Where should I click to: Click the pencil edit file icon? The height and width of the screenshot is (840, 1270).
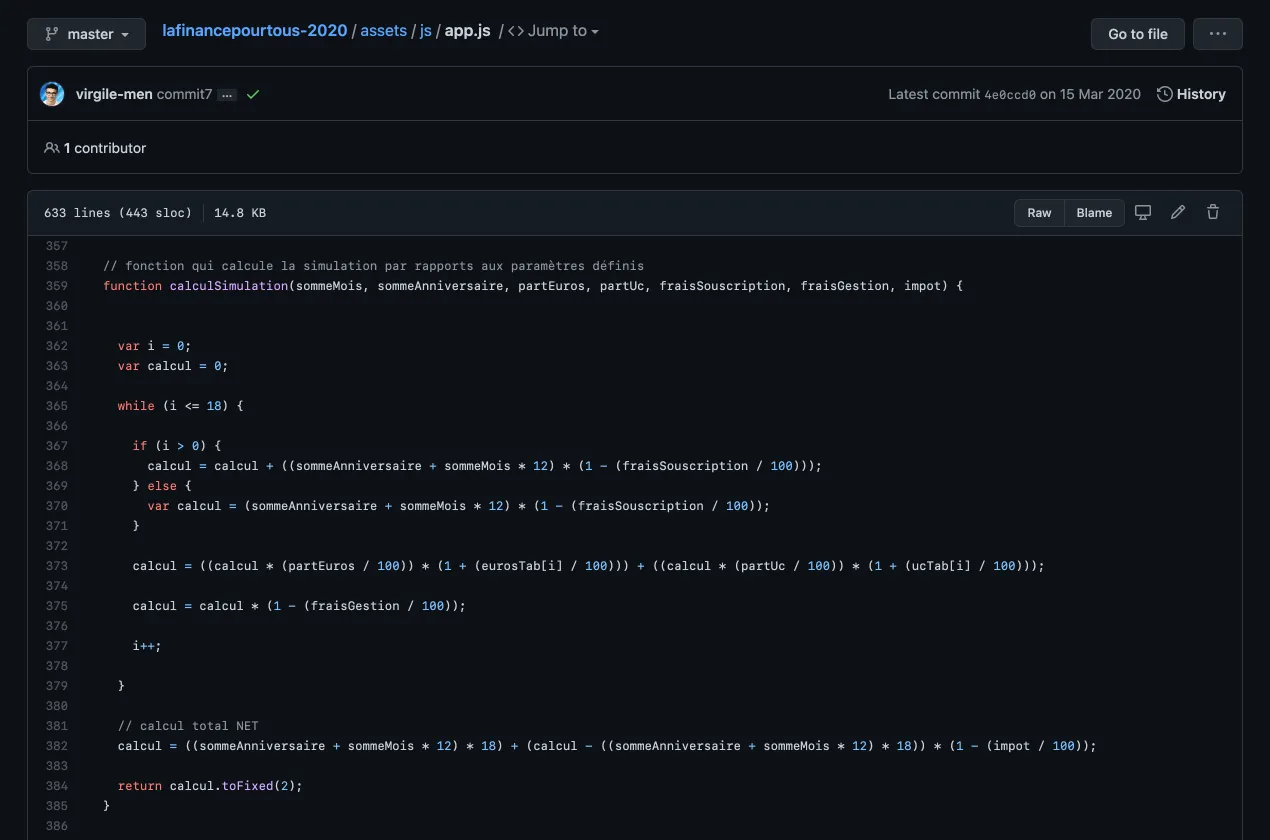[1178, 212]
